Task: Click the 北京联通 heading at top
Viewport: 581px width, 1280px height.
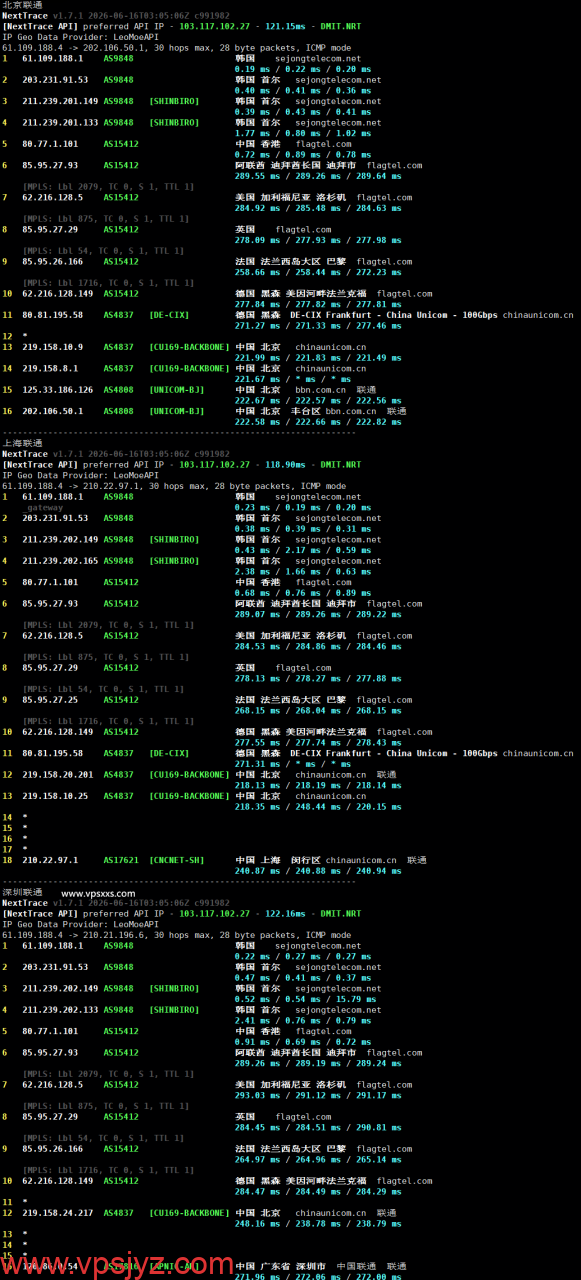Action: tap(22, 5)
